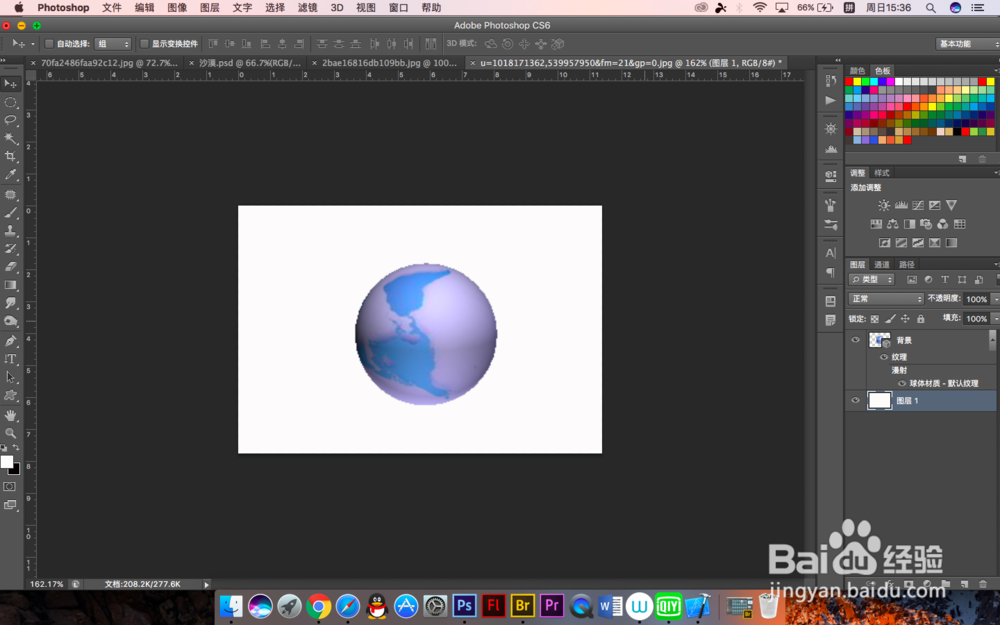Add a Photo Filter adjustment
The image size is (1000, 625).
point(926,224)
